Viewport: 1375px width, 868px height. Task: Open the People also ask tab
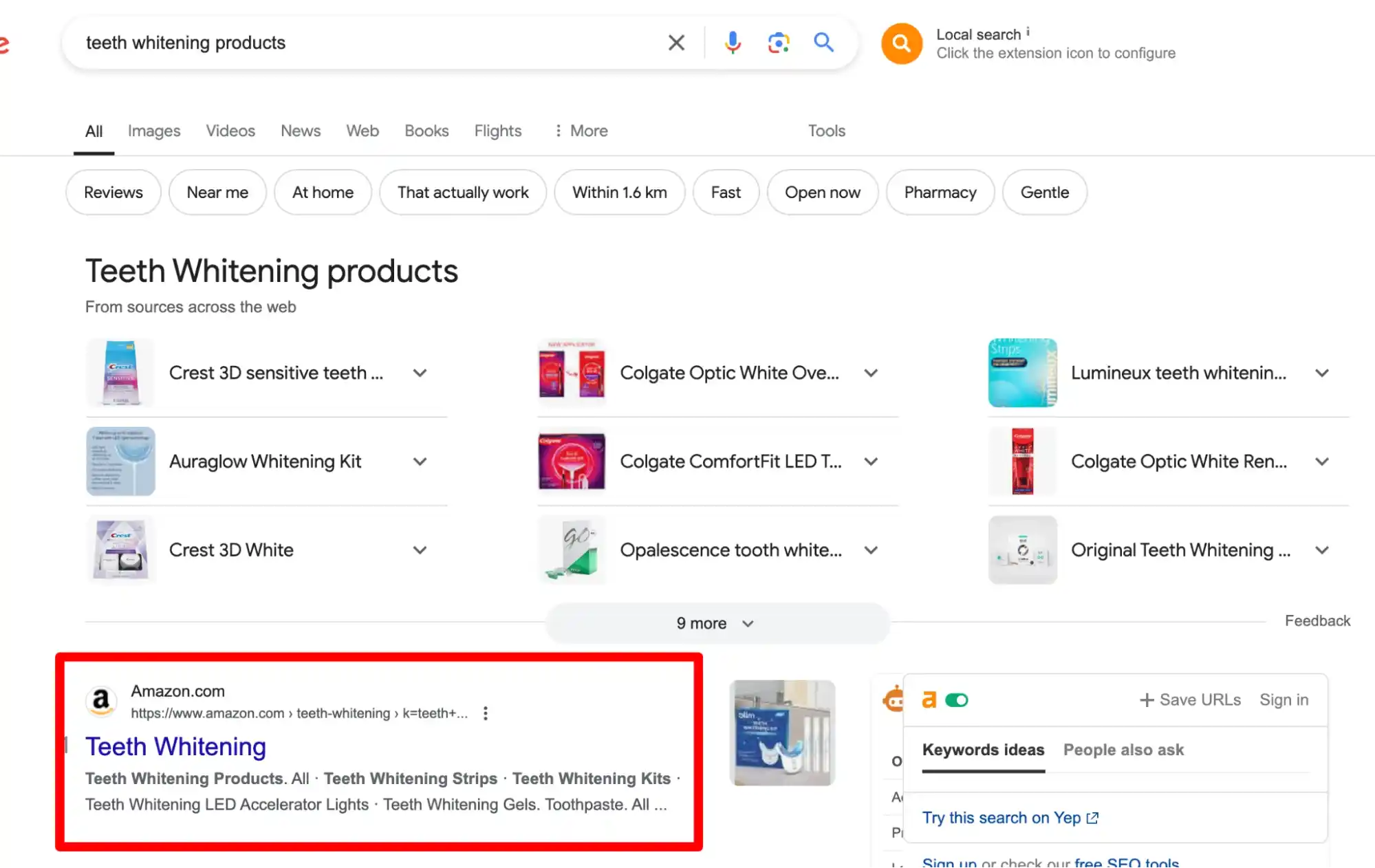click(x=1123, y=750)
